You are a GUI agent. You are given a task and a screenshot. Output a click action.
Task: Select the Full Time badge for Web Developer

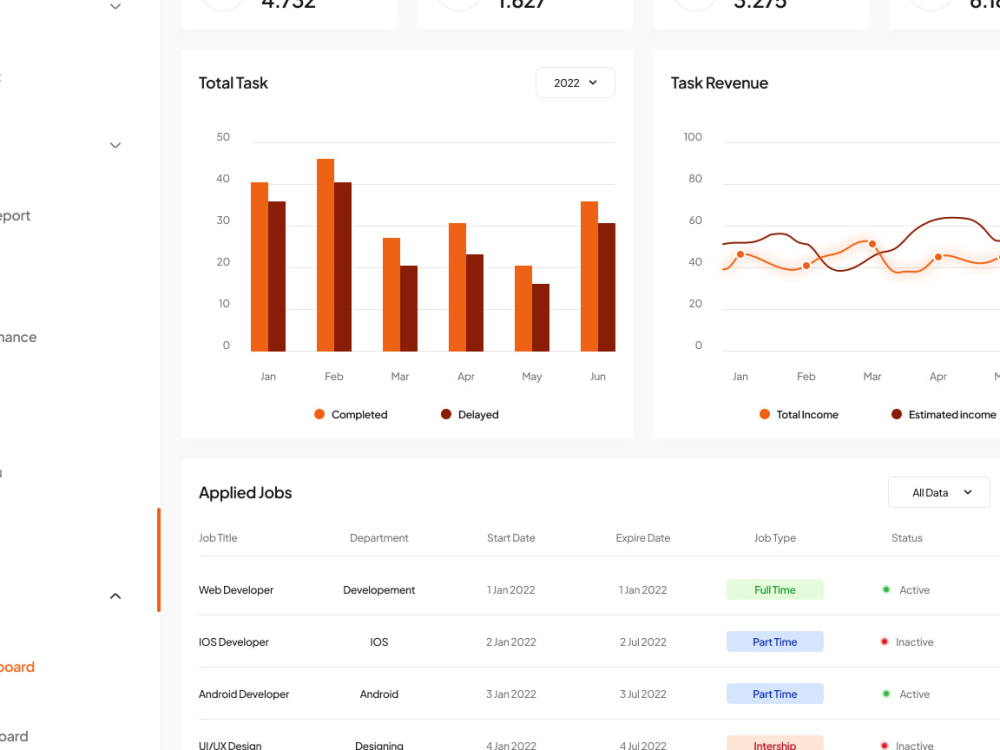point(775,590)
